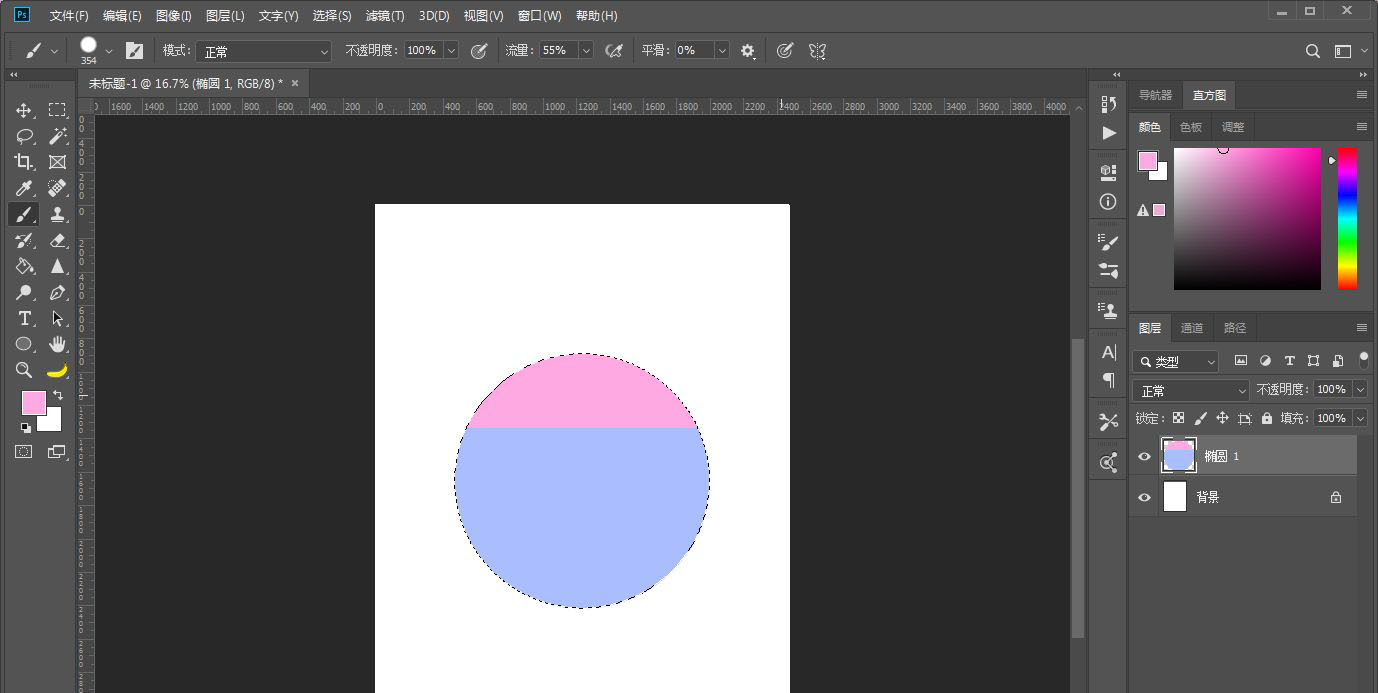Screen dimensions: 1378x693
Task: Hide the 椭圆 1 layer
Action: click(1145, 456)
